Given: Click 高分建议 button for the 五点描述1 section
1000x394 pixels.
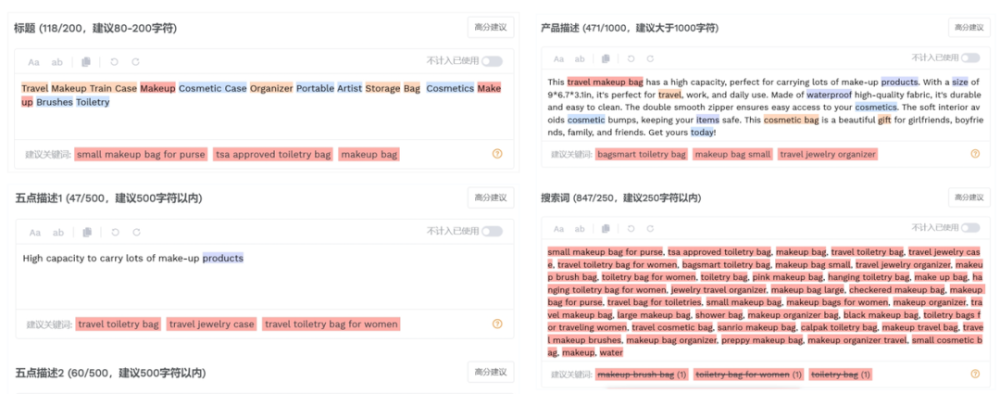Looking at the screenshot, I should tap(490, 198).
